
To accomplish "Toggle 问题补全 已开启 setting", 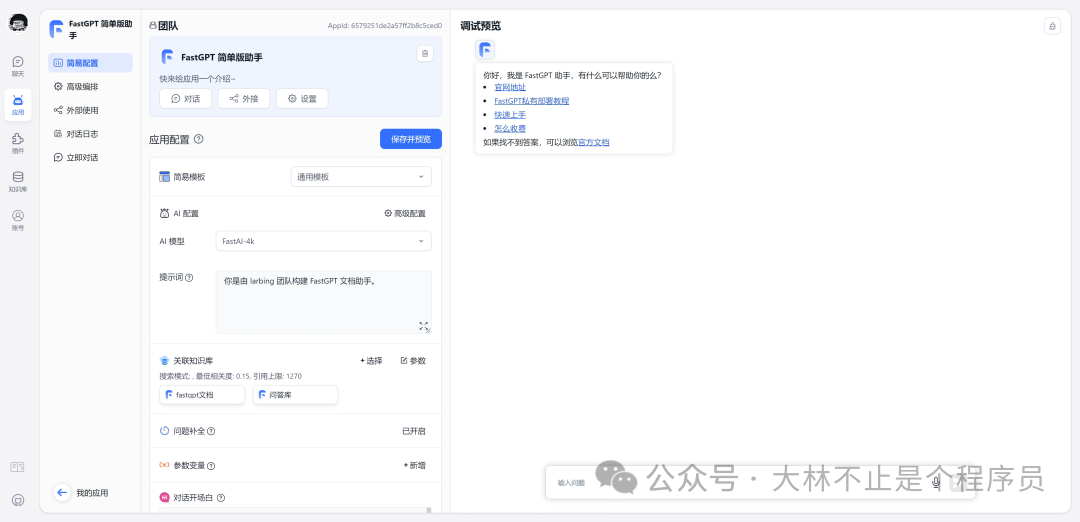I will pyautogui.click(x=414, y=431).
